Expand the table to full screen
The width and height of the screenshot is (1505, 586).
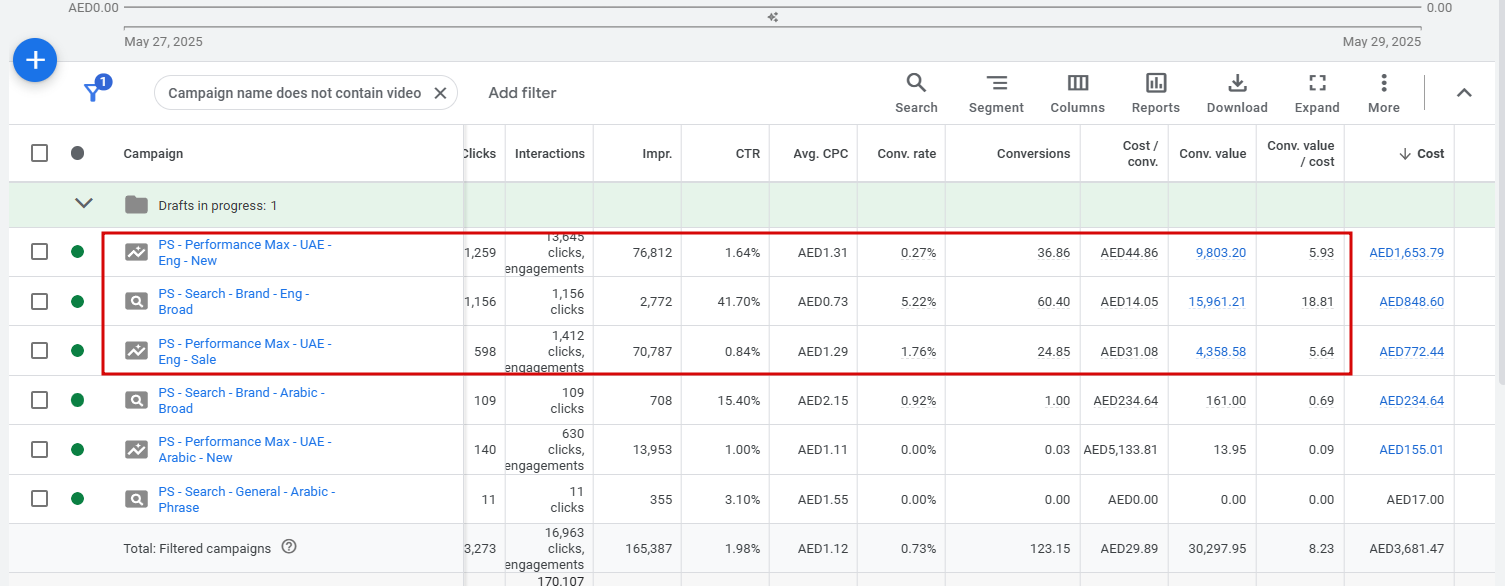tap(1317, 93)
